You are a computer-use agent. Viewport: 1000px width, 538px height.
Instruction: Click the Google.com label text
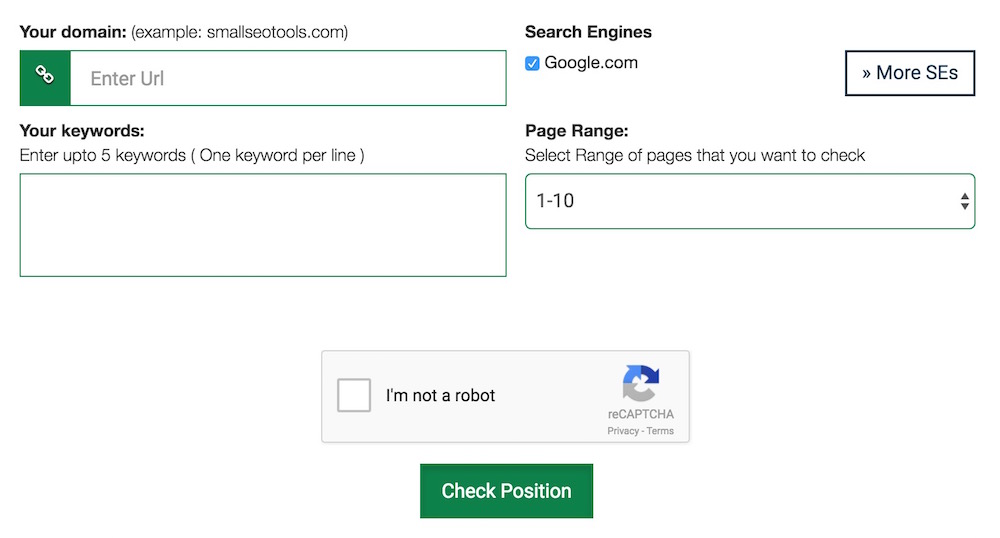pyautogui.click(x=591, y=63)
